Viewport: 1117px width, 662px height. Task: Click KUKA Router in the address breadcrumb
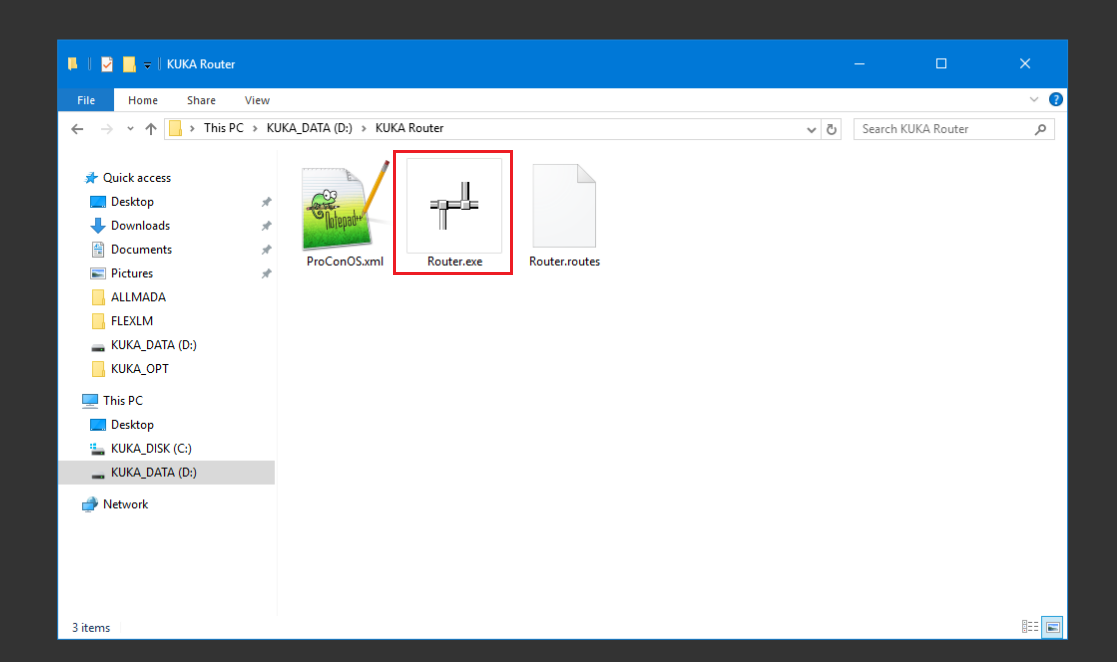410,128
